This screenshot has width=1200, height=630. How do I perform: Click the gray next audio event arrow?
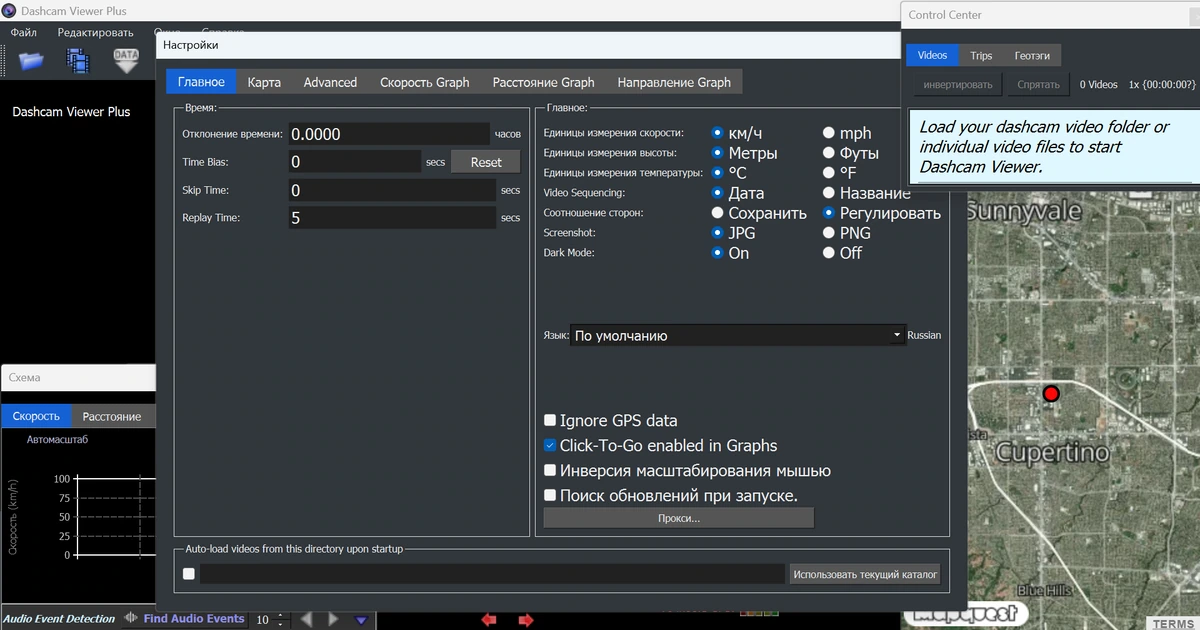click(x=334, y=620)
